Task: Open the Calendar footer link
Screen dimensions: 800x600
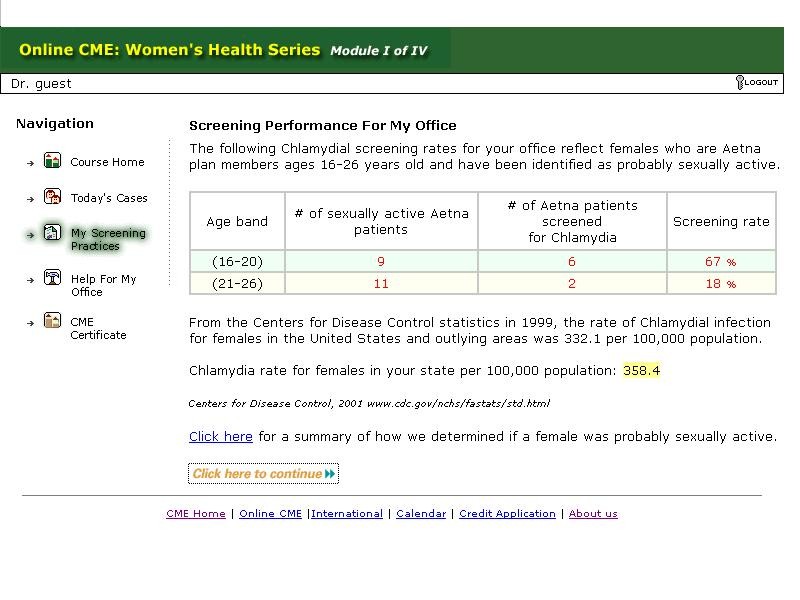Action: pos(421,514)
